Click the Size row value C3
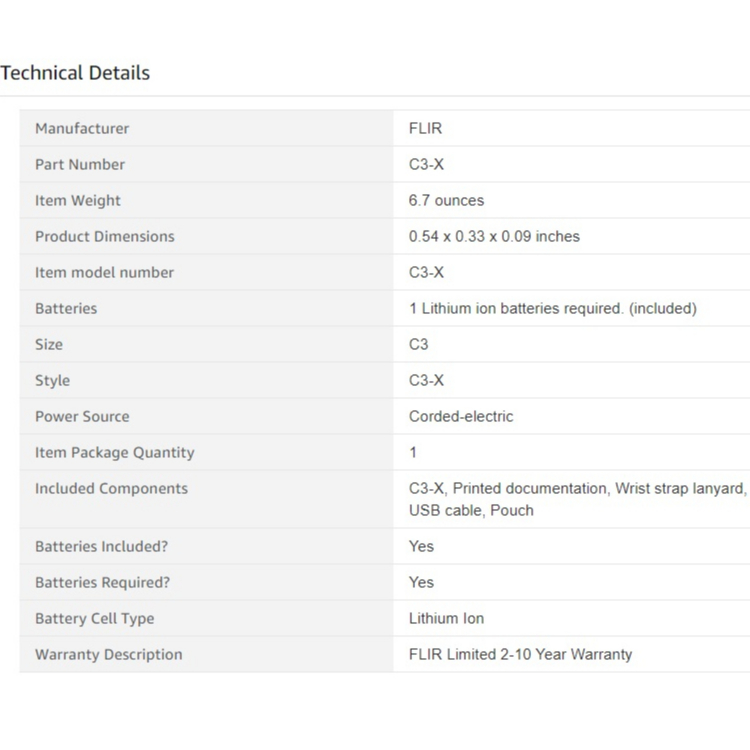The image size is (750, 750). pyautogui.click(x=418, y=344)
